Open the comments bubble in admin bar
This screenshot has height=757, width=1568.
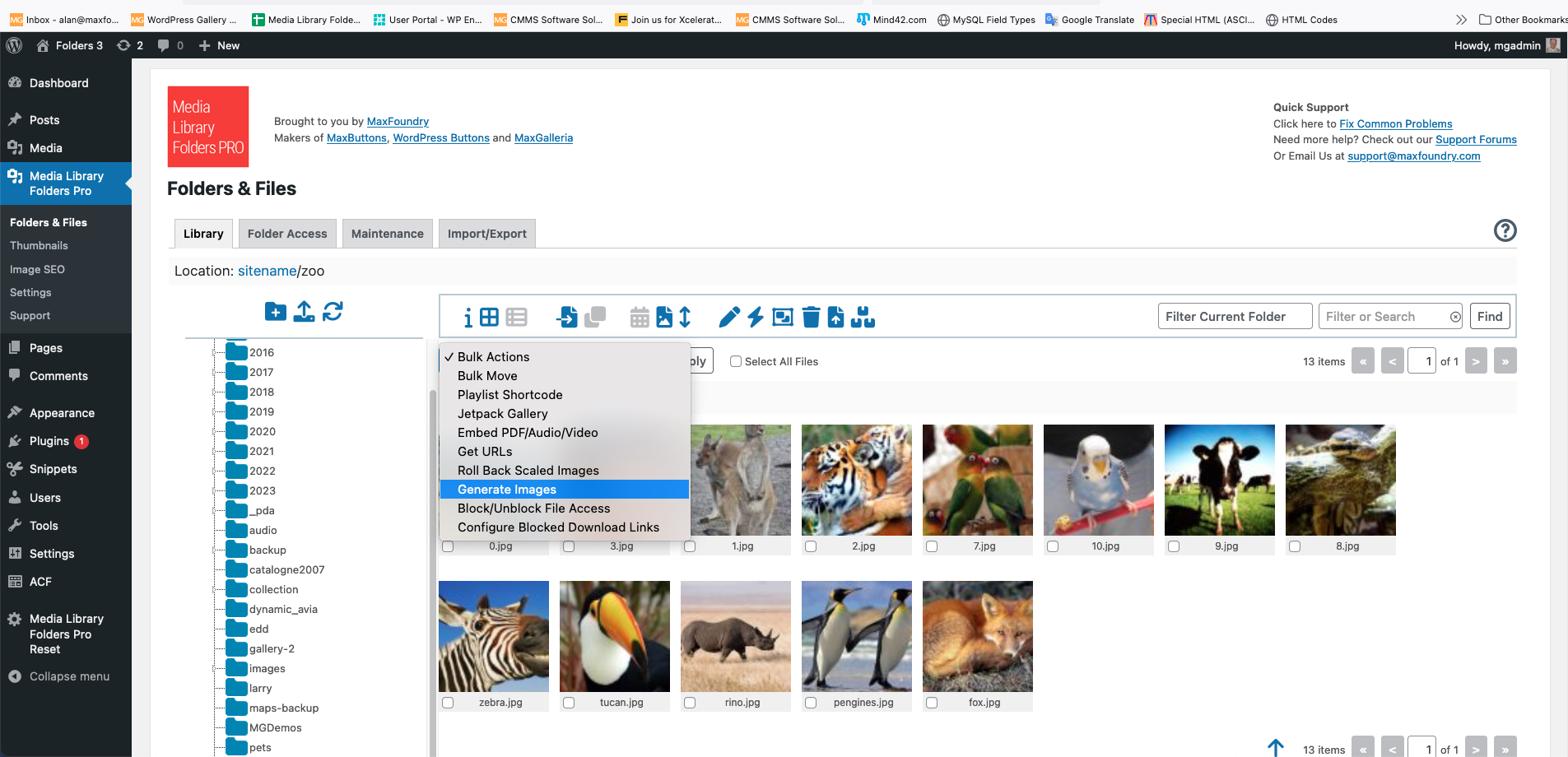point(170,45)
